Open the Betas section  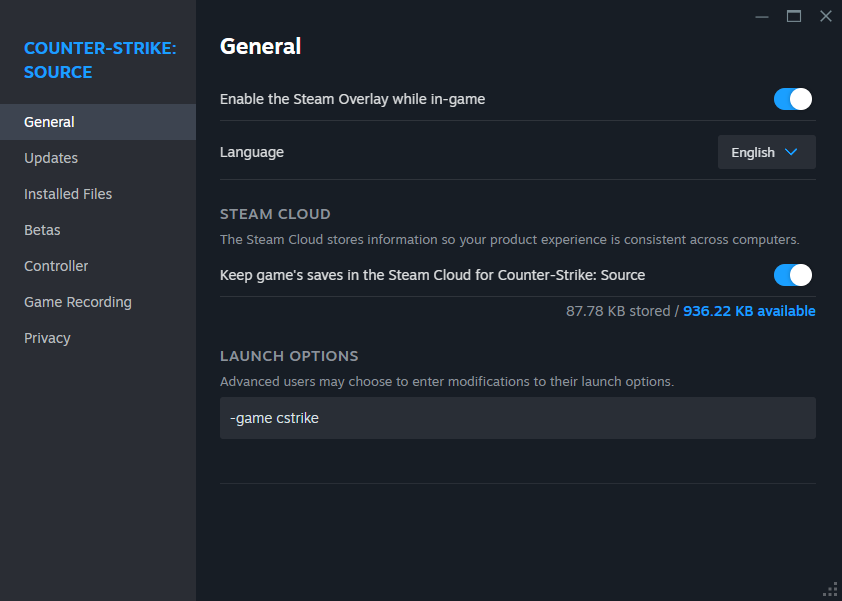pos(98,230)
